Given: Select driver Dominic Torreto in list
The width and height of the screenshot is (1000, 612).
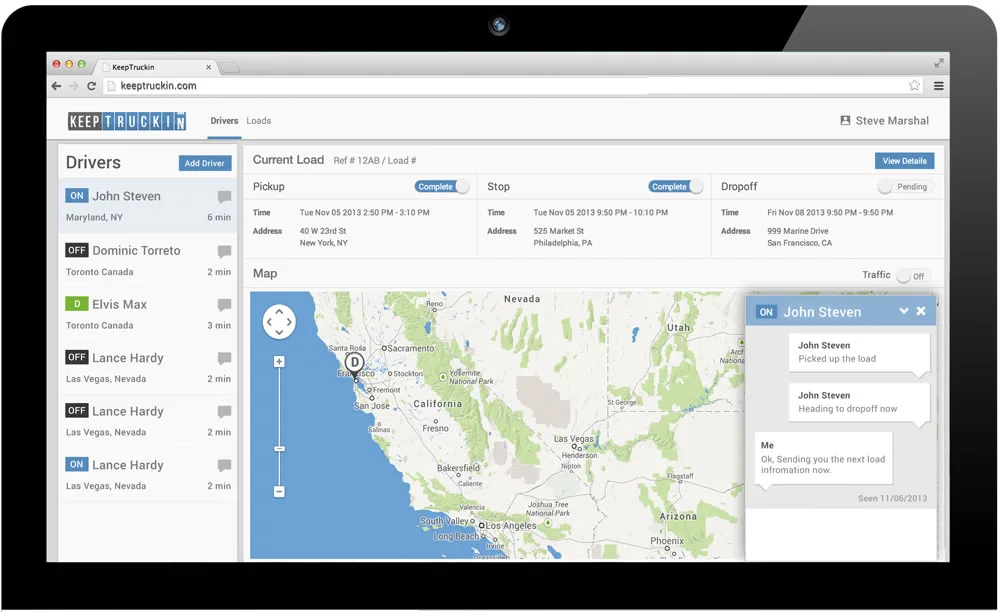Looking at the screenshot, I should (x=148, y=260).
